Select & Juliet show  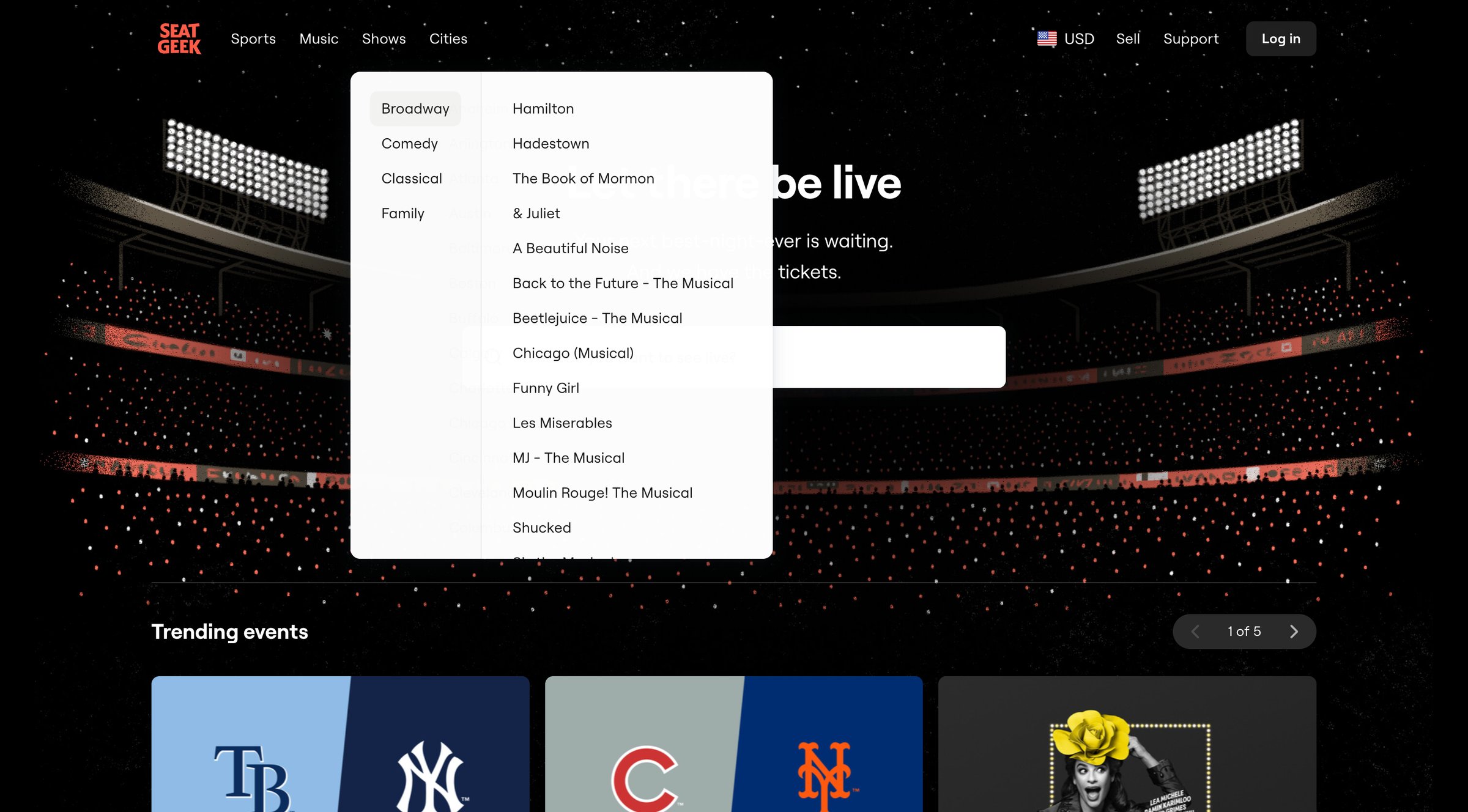click(x=536, y=213)
